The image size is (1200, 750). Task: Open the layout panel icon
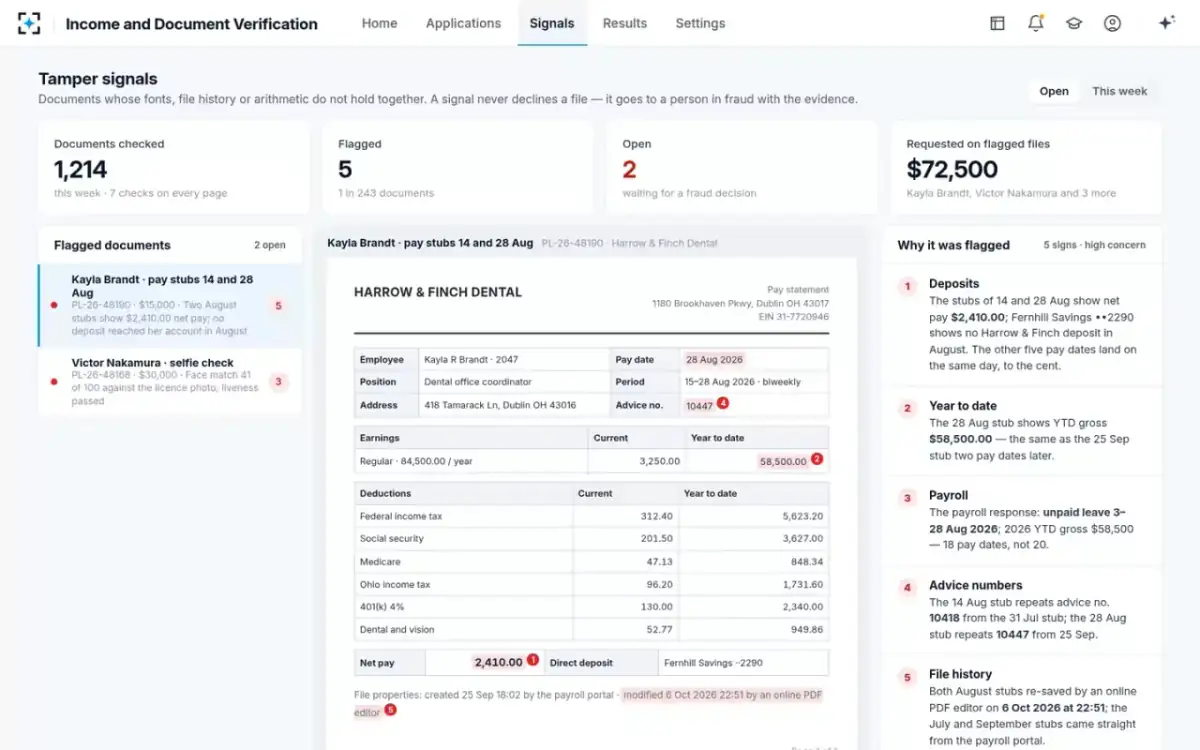pyautogui.click(x=997, y=23)
